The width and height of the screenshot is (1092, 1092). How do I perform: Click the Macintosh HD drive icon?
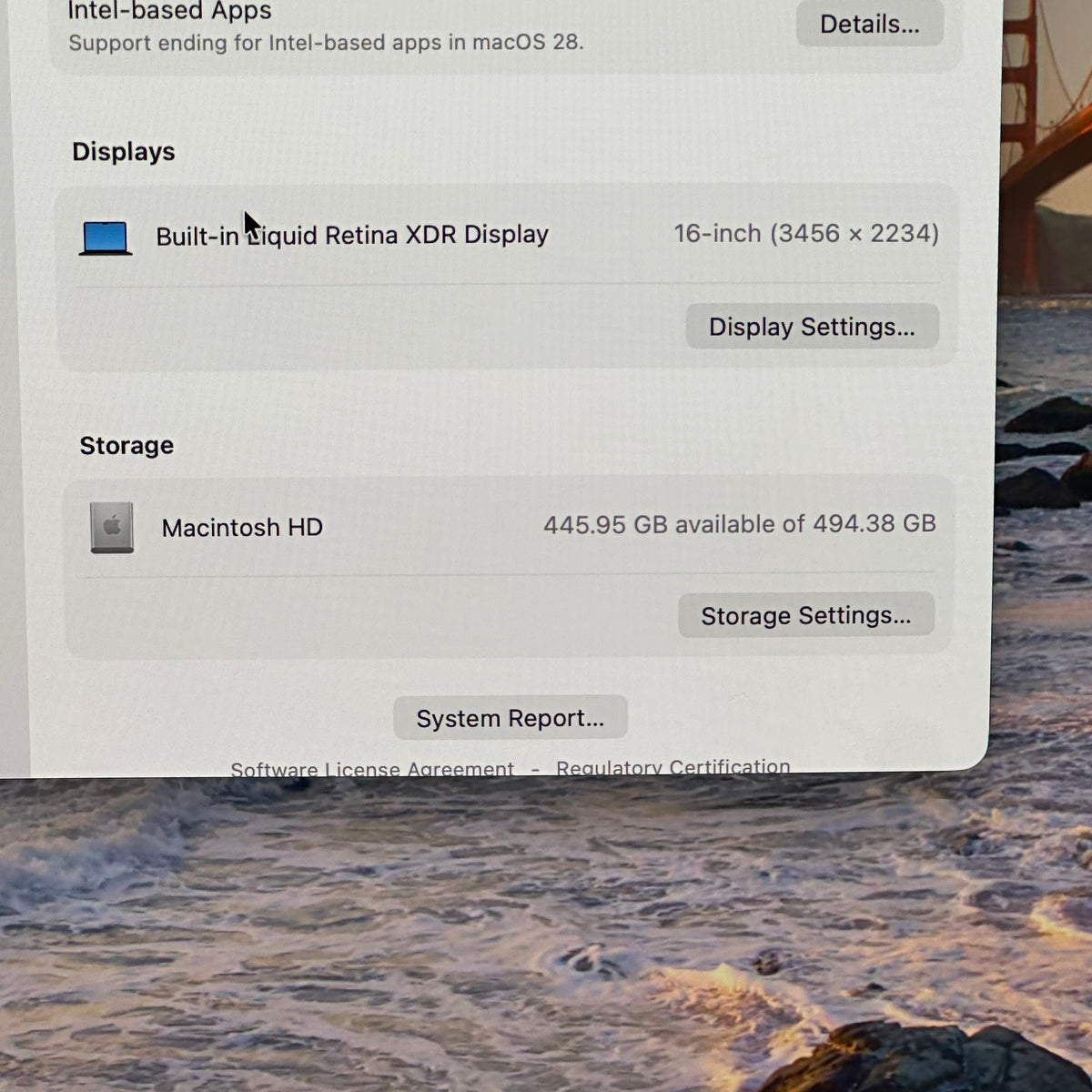[112, 528]
